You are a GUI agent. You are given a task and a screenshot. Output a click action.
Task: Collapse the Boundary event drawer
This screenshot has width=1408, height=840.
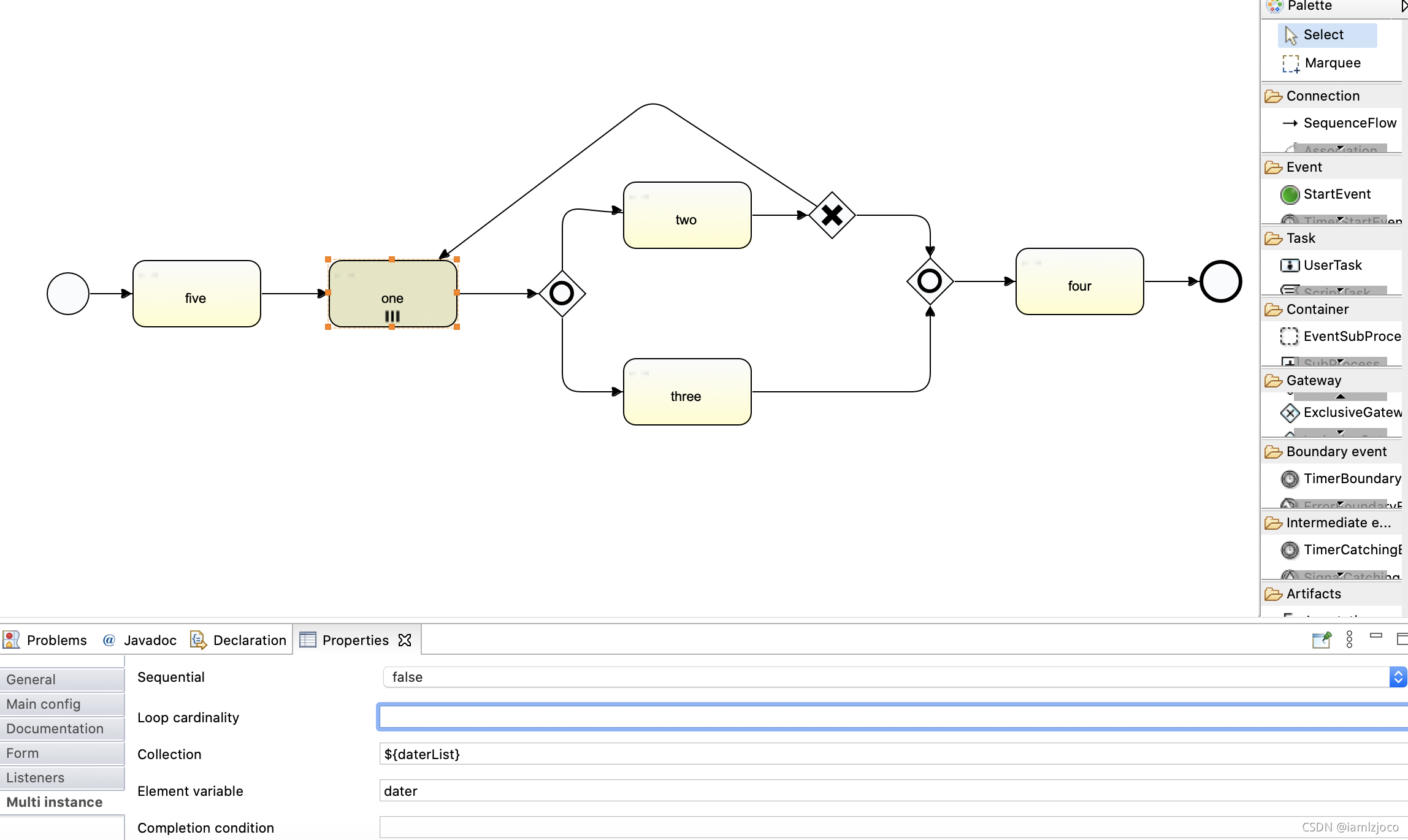pyautogui.click(x=1336, y=452)
